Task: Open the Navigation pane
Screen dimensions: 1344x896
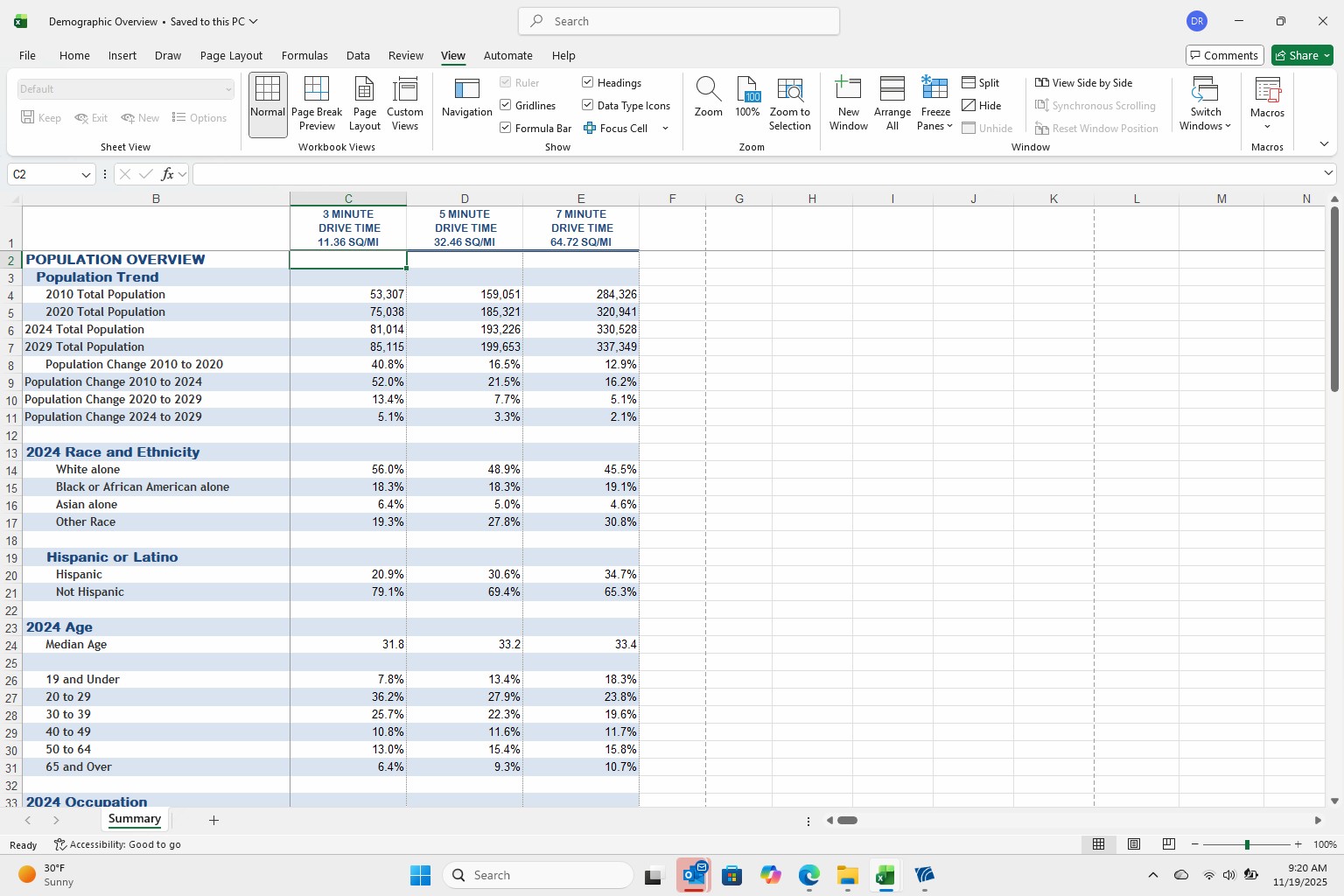Action: click(466, 98)
